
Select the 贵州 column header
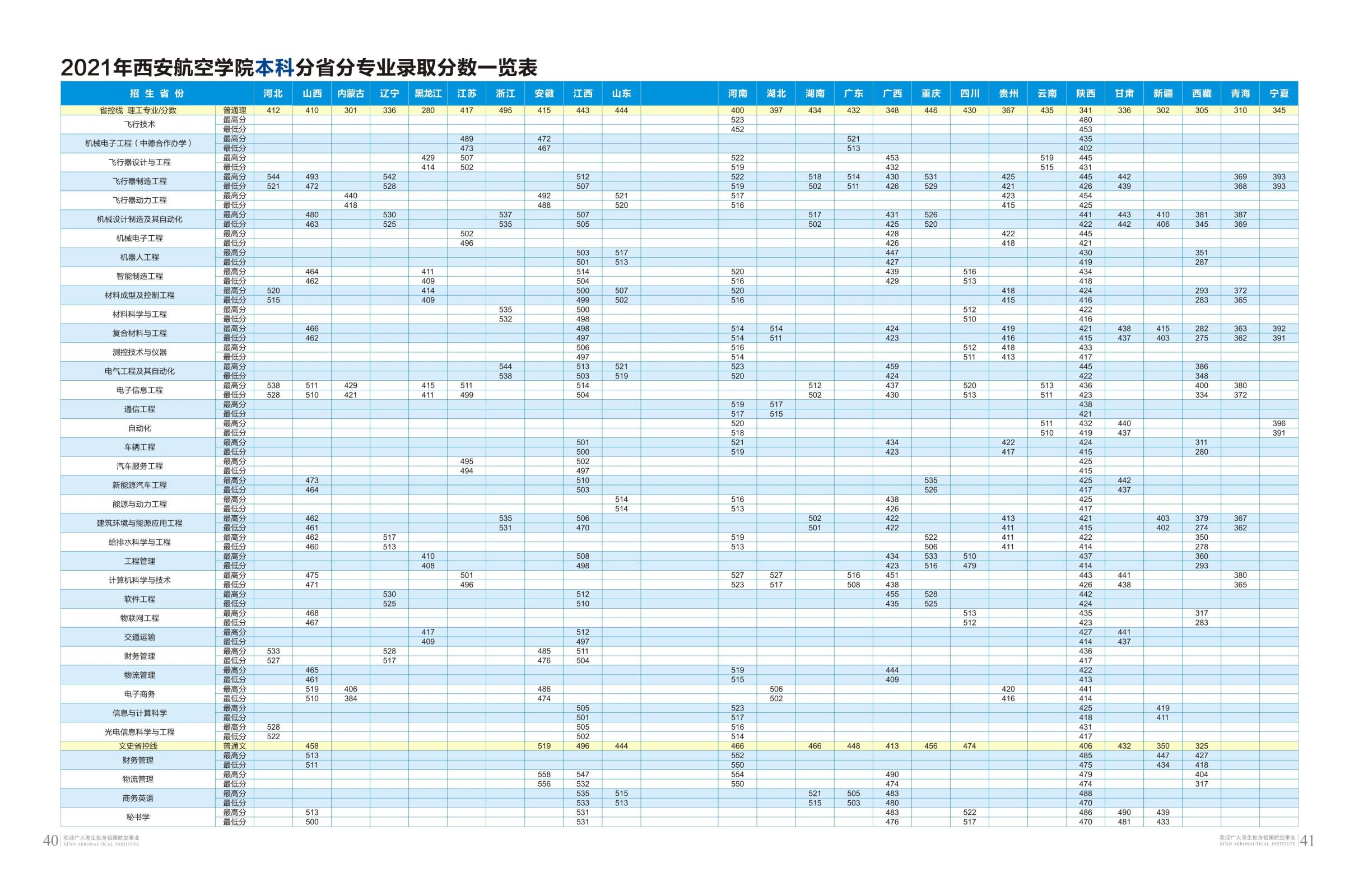tap(1008, 94)
